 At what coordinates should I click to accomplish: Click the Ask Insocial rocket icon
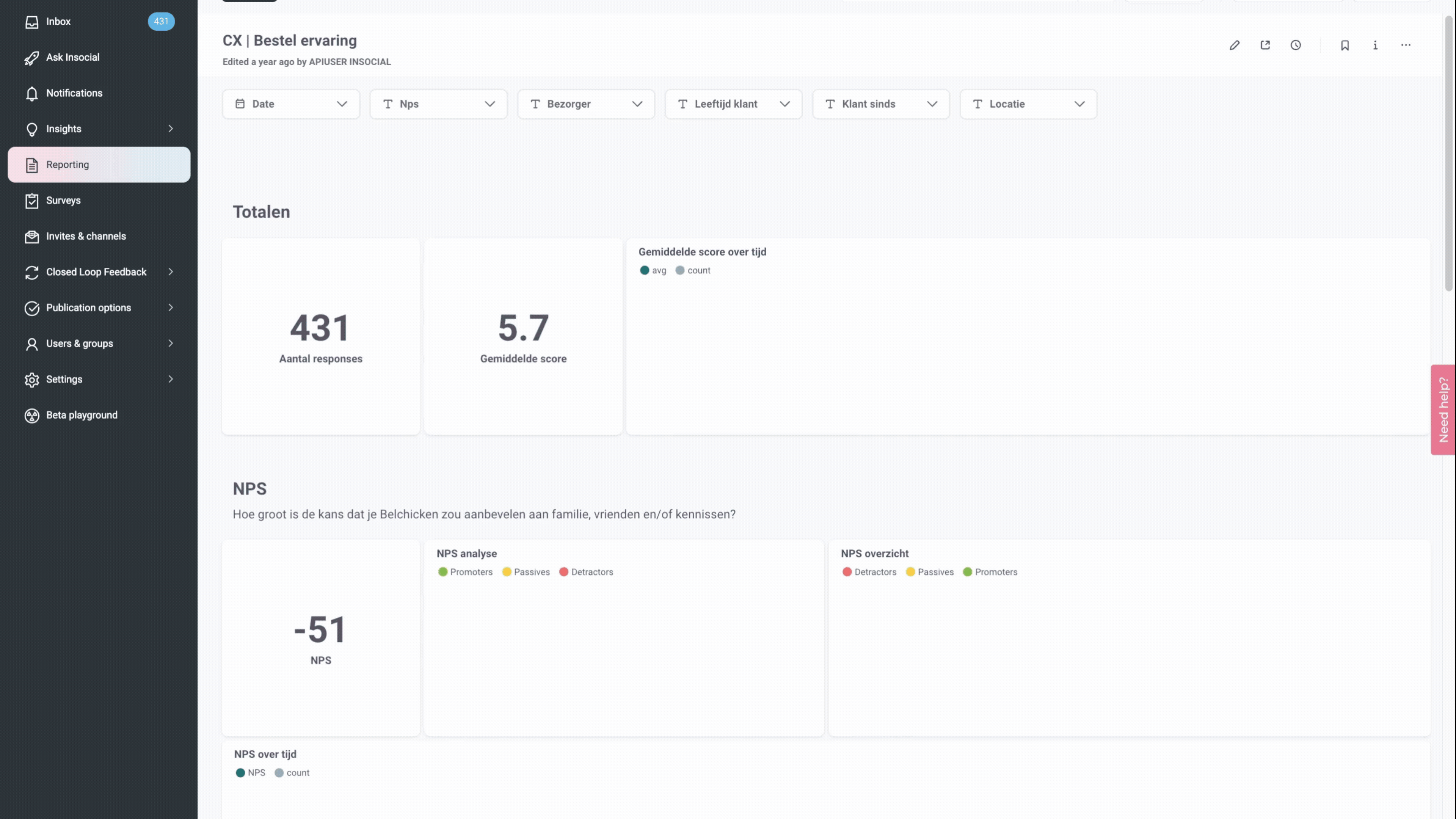[x=31, y=58]
